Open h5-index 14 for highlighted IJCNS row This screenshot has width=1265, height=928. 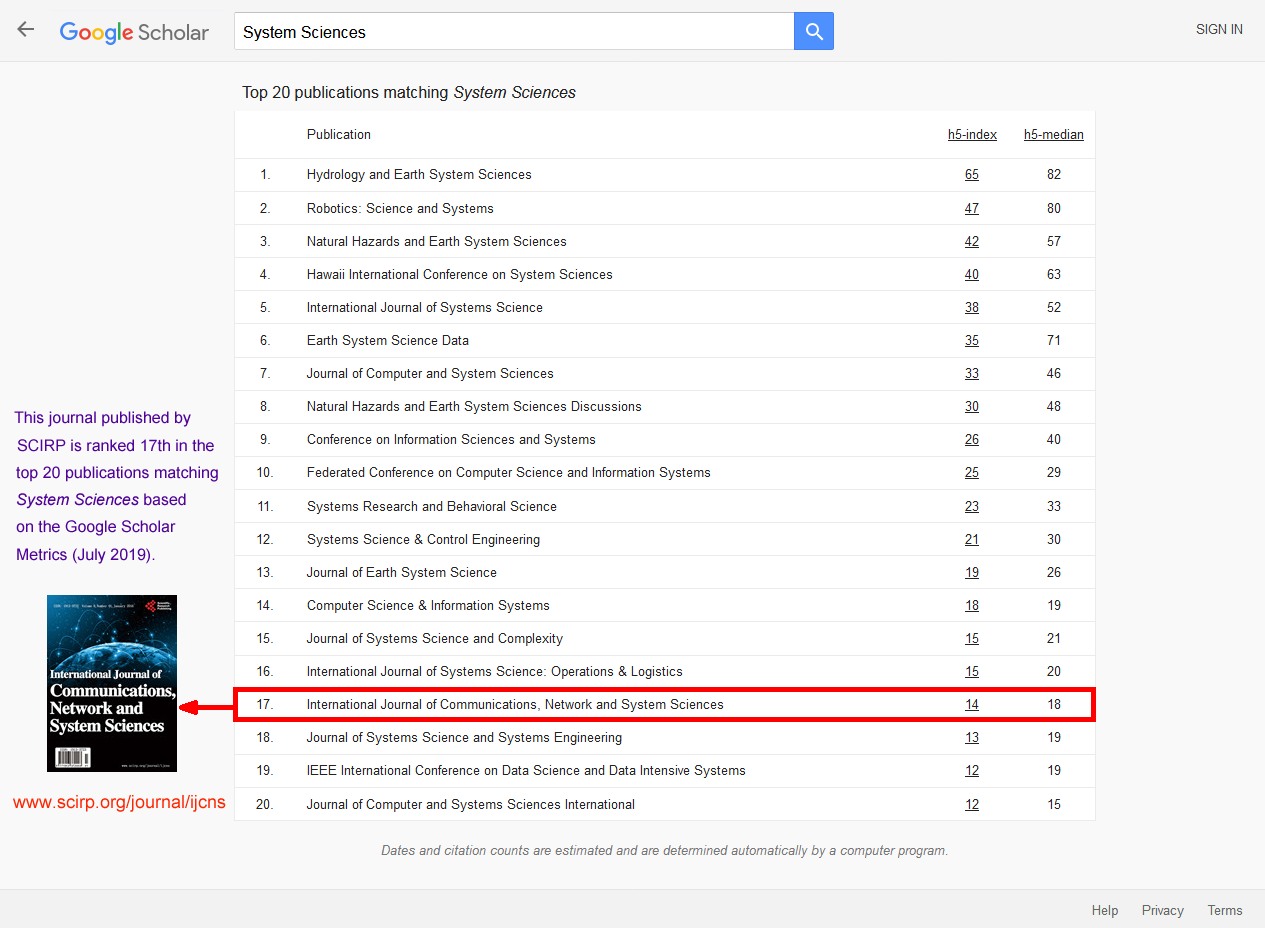[x=972, y=705]
